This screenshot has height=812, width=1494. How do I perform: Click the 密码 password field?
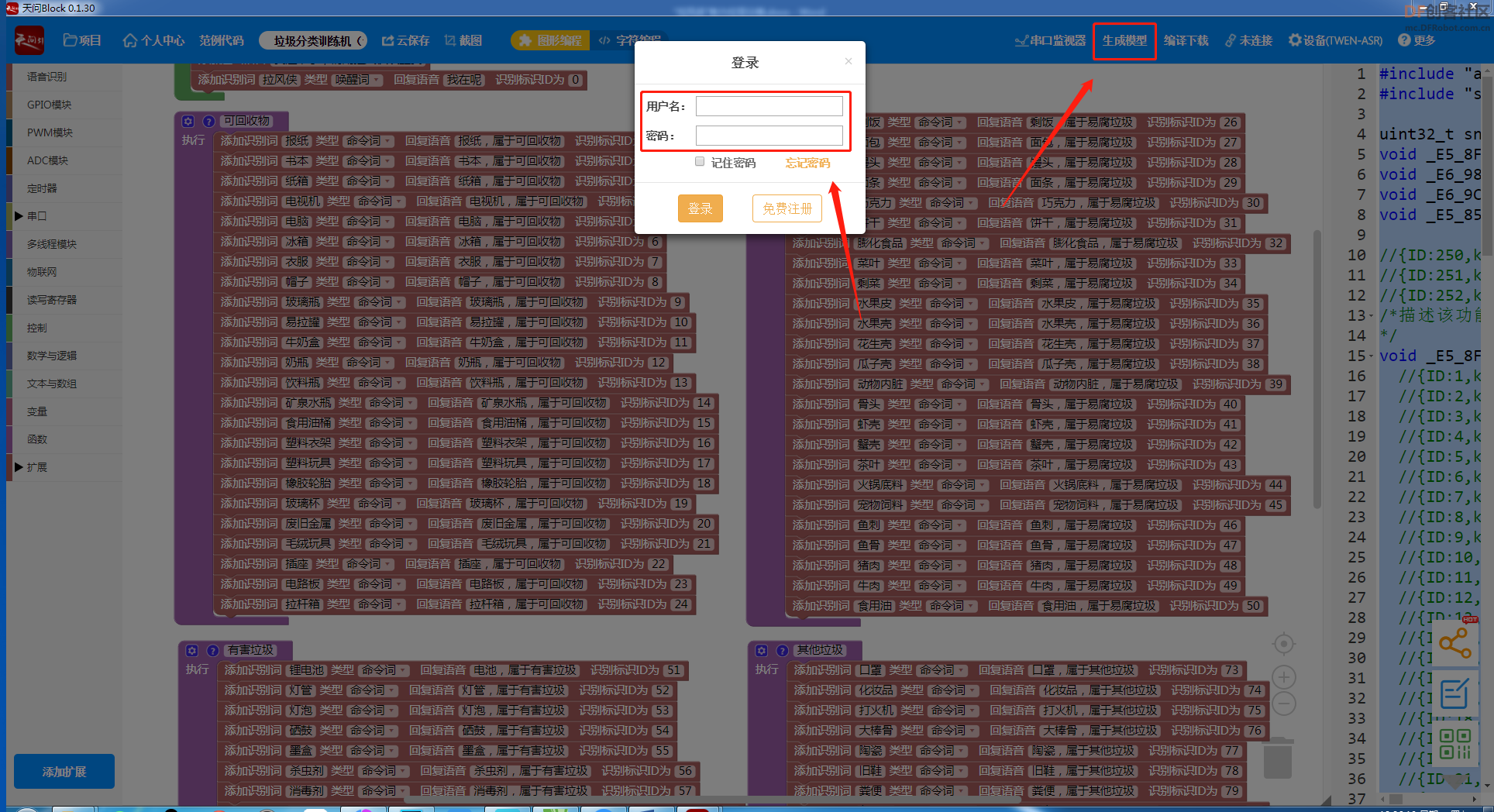click(769, 136)
